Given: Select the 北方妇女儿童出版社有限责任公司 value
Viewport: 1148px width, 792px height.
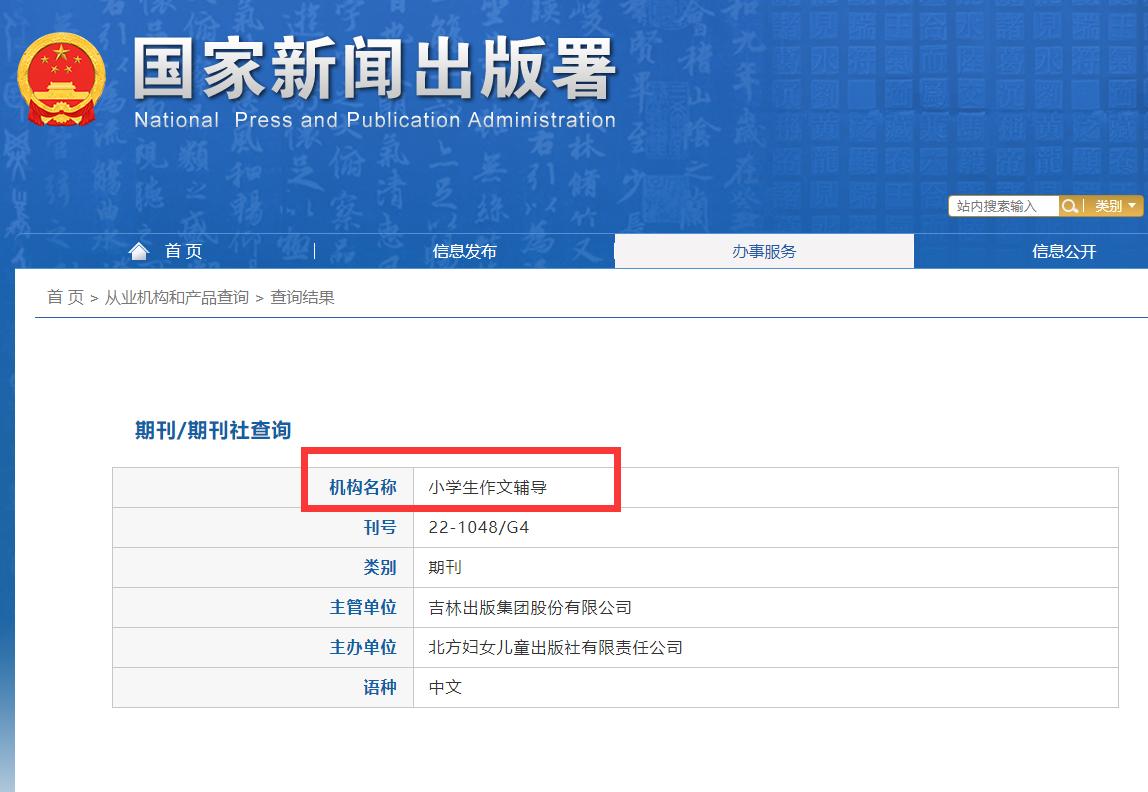Looking at the screenshot, I should tap(556, 648).
